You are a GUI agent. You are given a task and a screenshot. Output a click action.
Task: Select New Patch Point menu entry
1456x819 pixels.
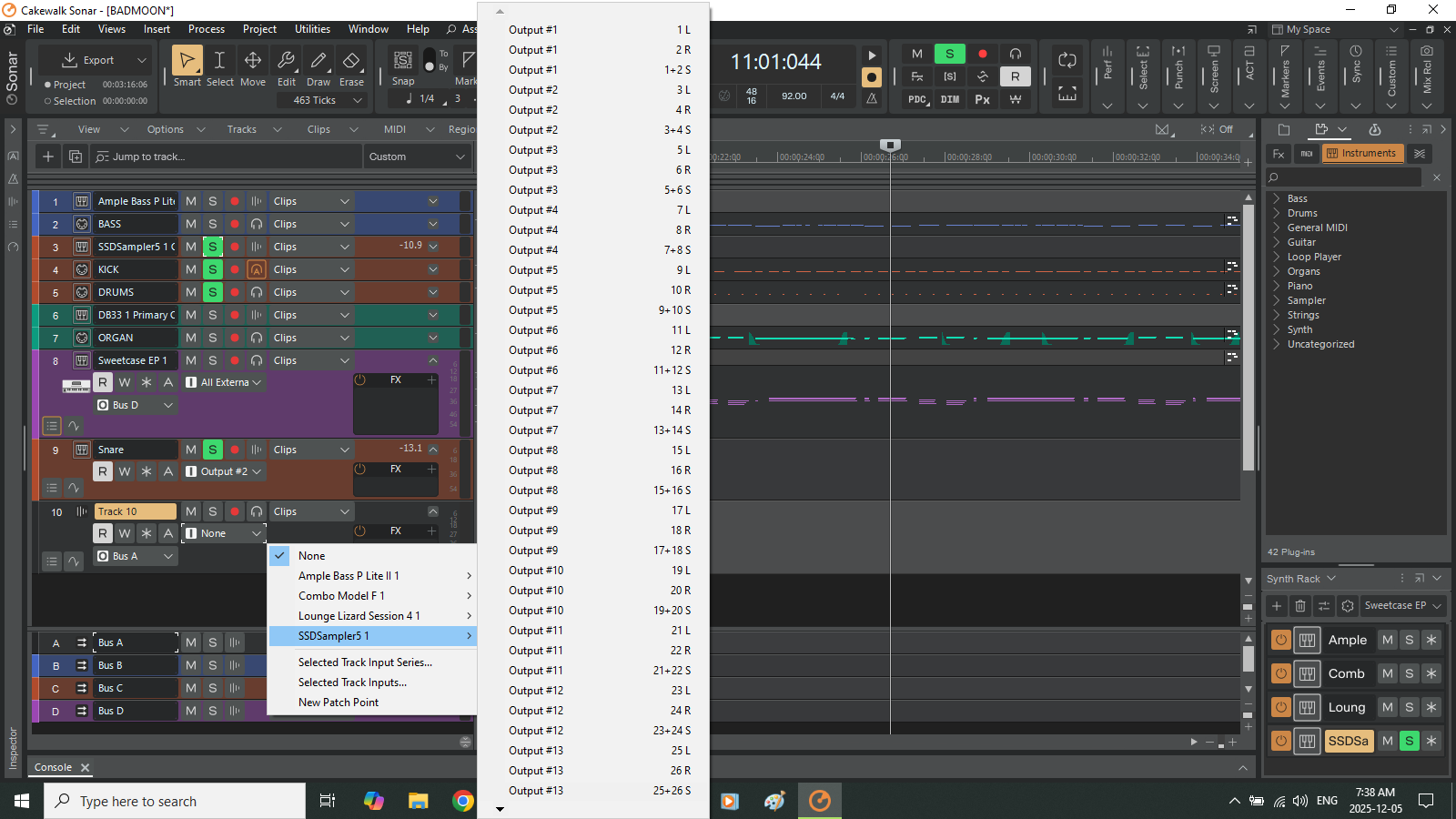point(339,703)
